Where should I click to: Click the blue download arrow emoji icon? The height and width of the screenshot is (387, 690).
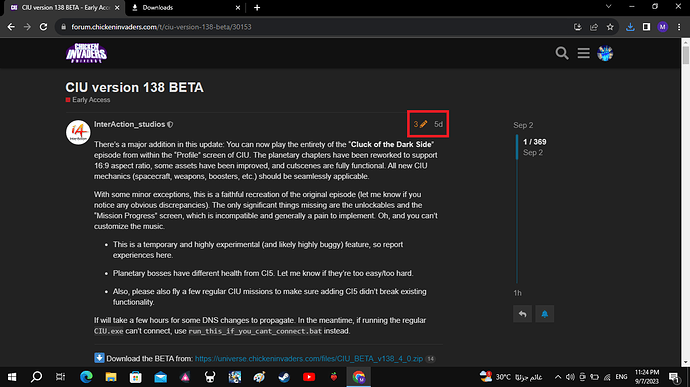coord(99,358)
